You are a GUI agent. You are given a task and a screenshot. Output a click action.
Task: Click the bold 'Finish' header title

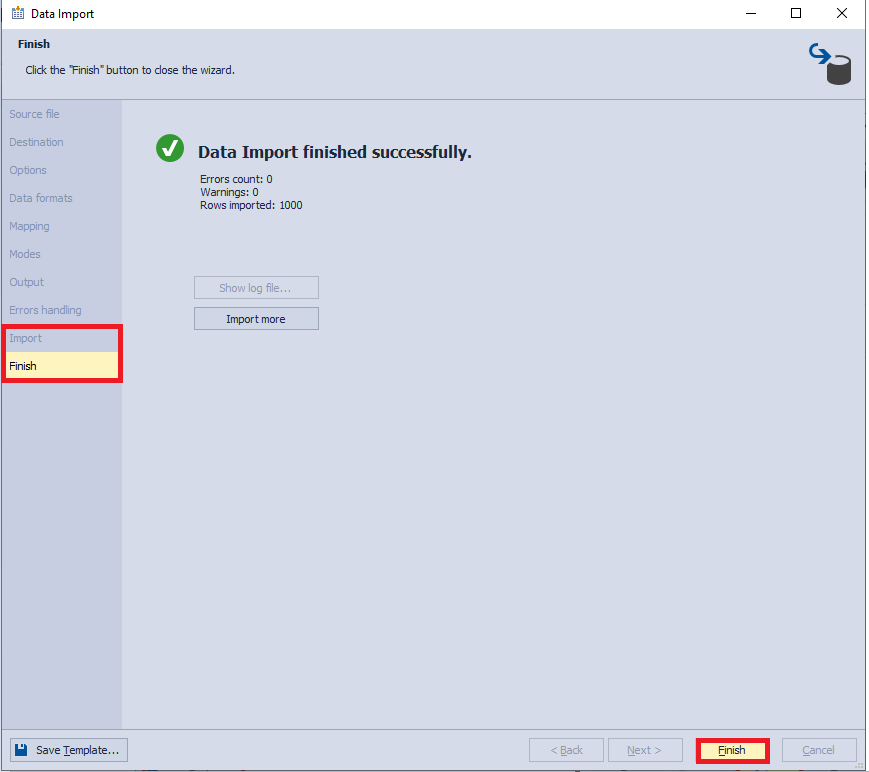coord(34,44)
